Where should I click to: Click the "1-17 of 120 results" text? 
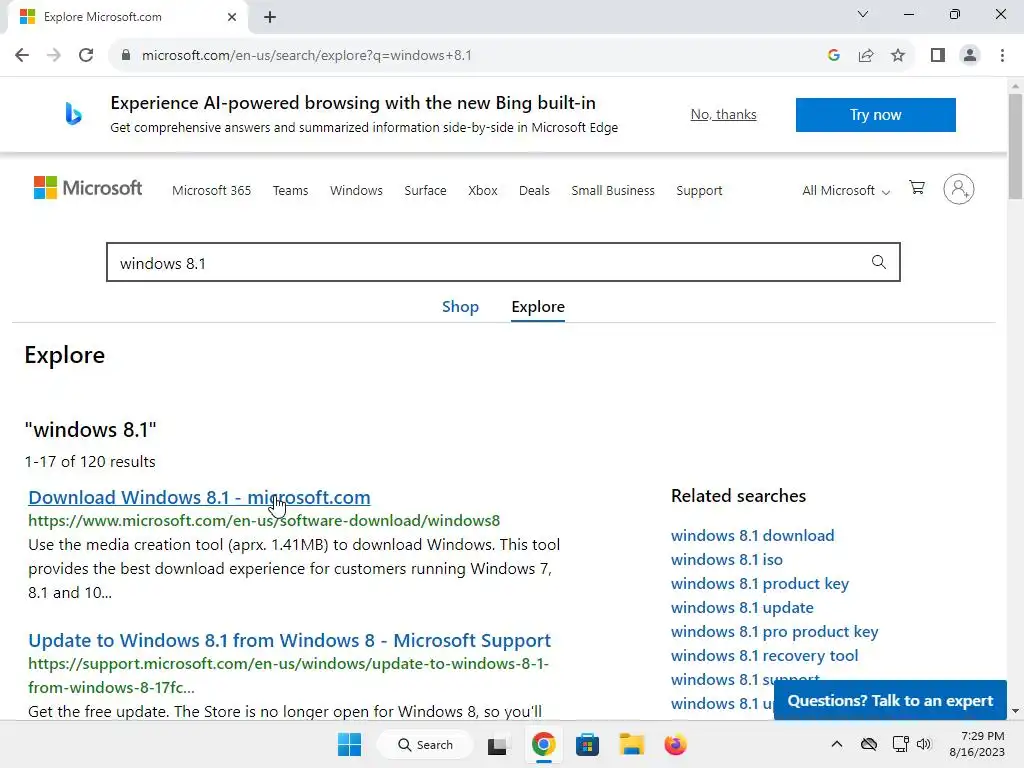coord(90,462)
